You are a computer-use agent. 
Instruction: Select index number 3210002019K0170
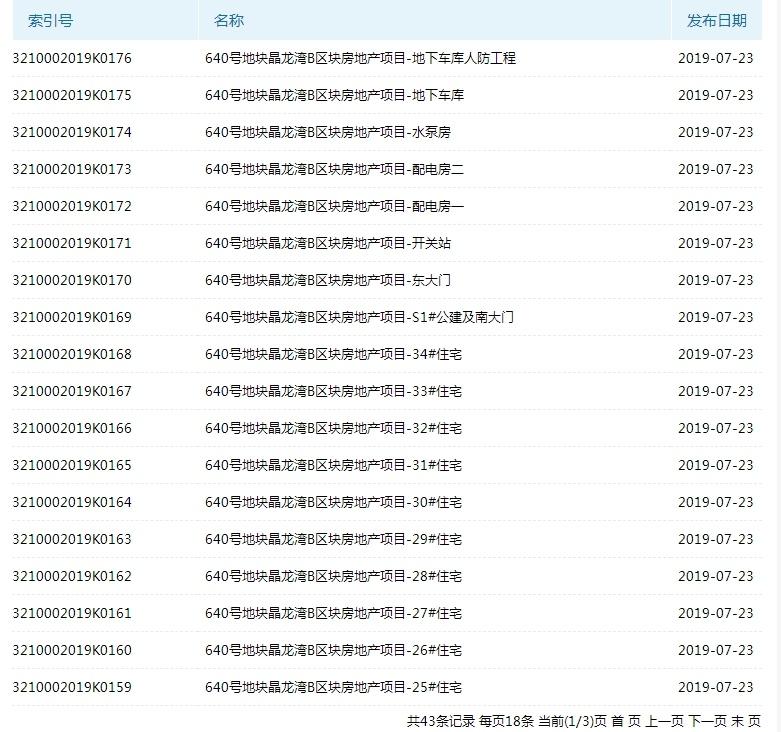[x=72, y=280]
